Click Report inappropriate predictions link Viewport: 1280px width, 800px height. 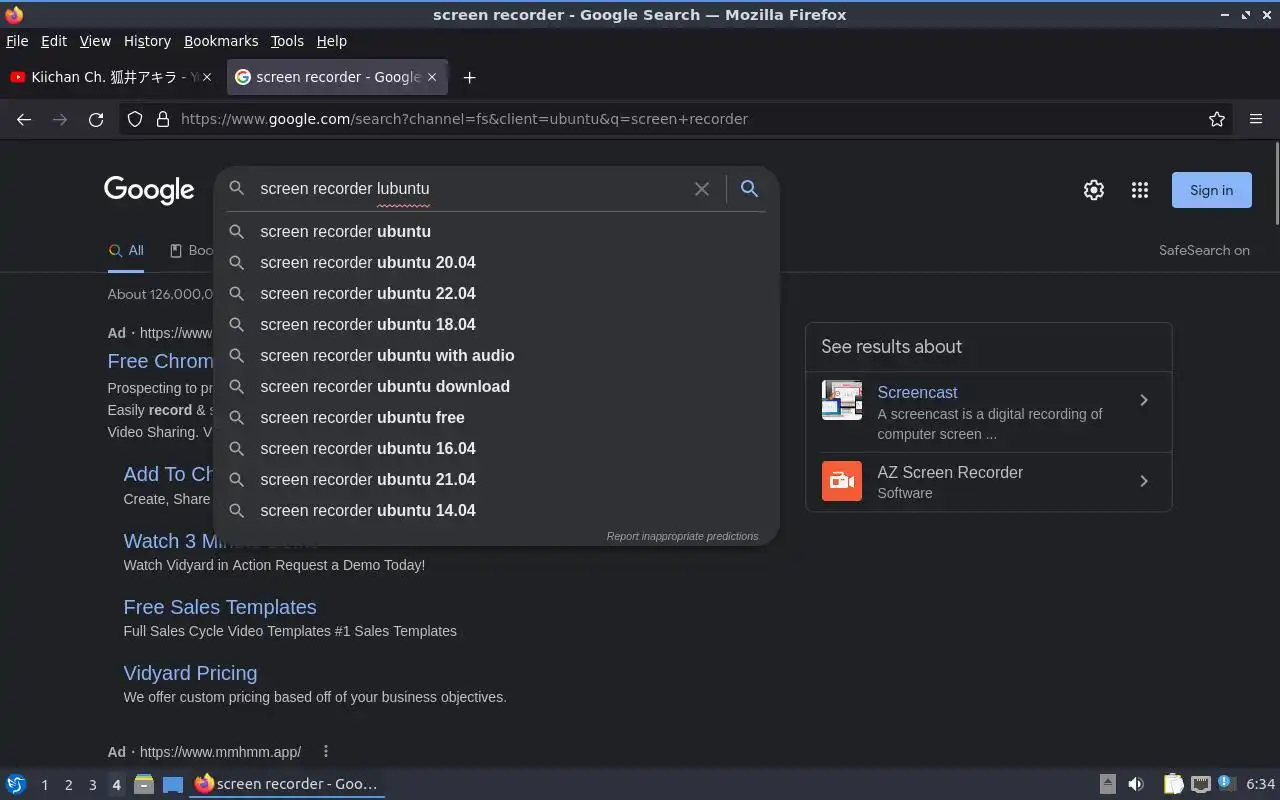tap(682, 536)
